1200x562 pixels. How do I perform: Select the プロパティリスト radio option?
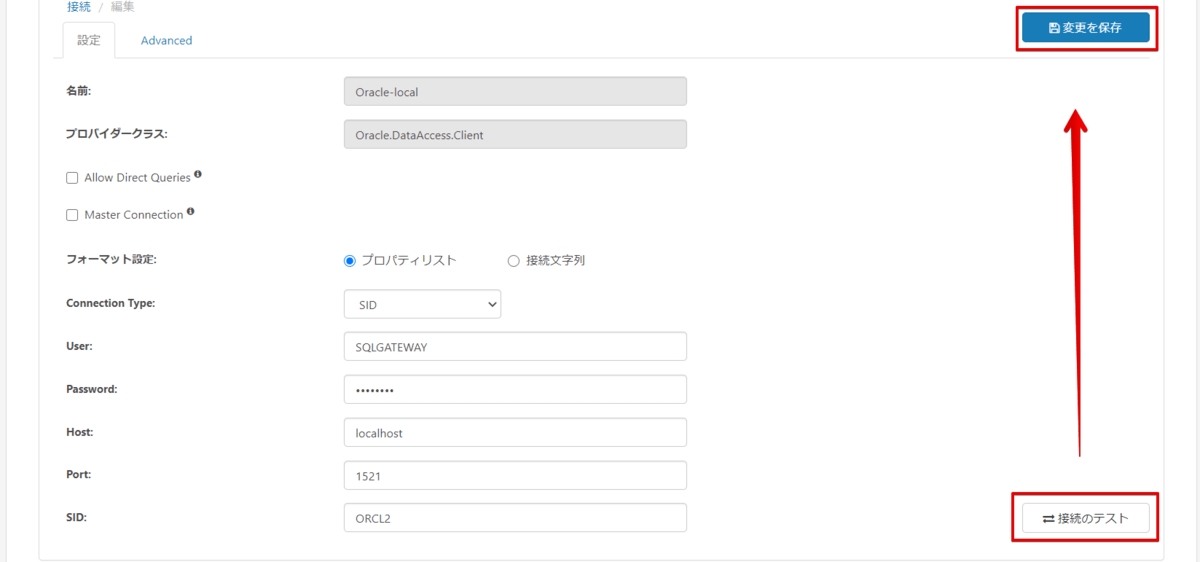[x=349, y=260]
